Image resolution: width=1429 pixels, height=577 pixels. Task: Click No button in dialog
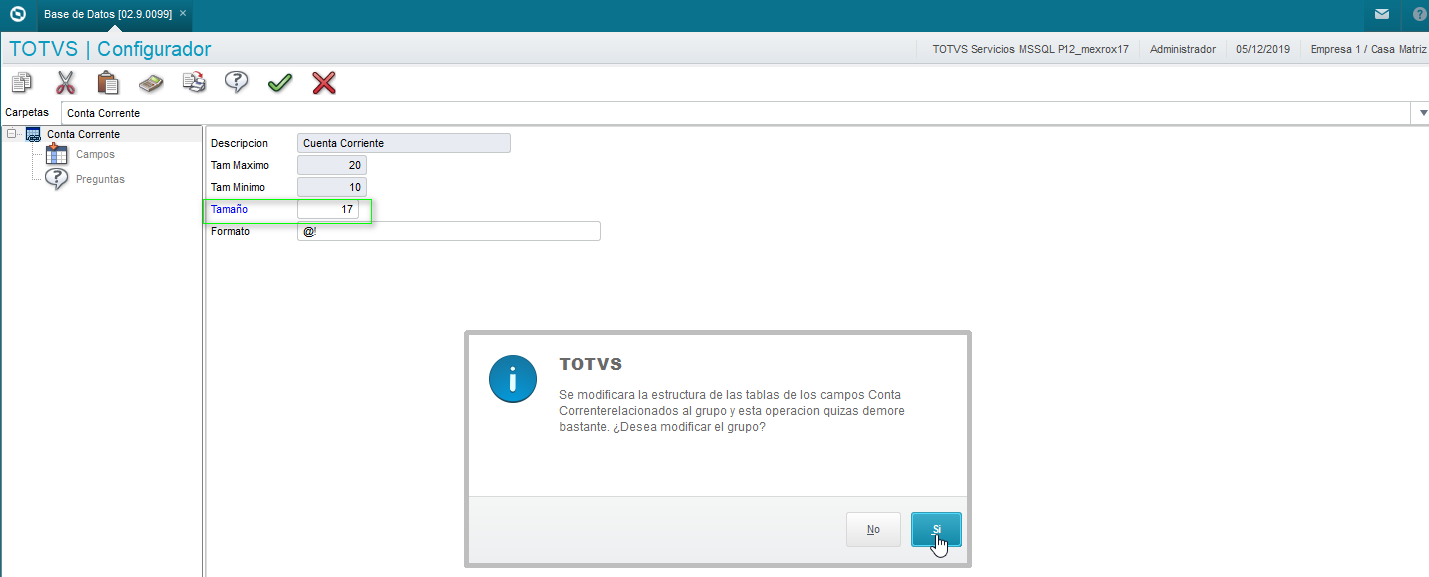[873, 529]
